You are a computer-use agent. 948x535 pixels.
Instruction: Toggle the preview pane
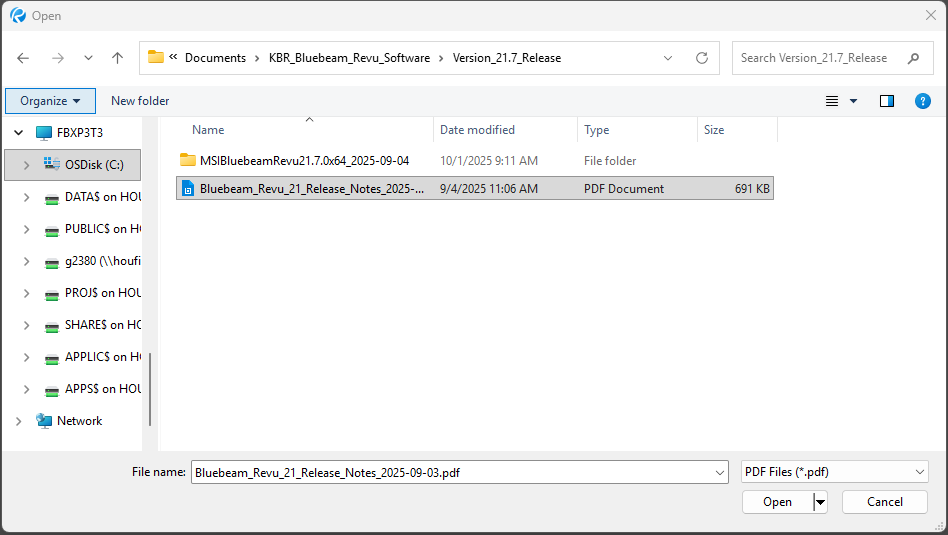tap(887, 101)
